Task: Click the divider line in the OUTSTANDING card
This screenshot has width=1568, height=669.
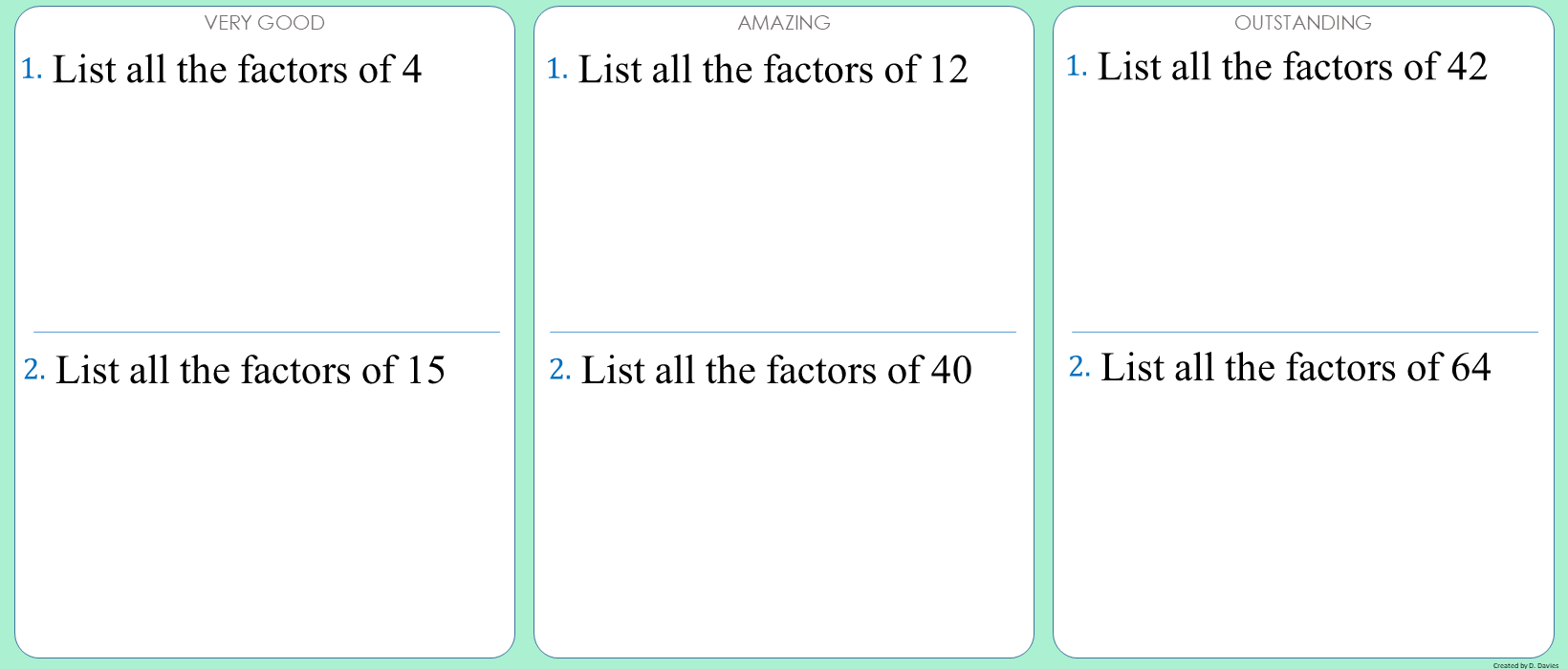Action: [x=1304, y=332]
